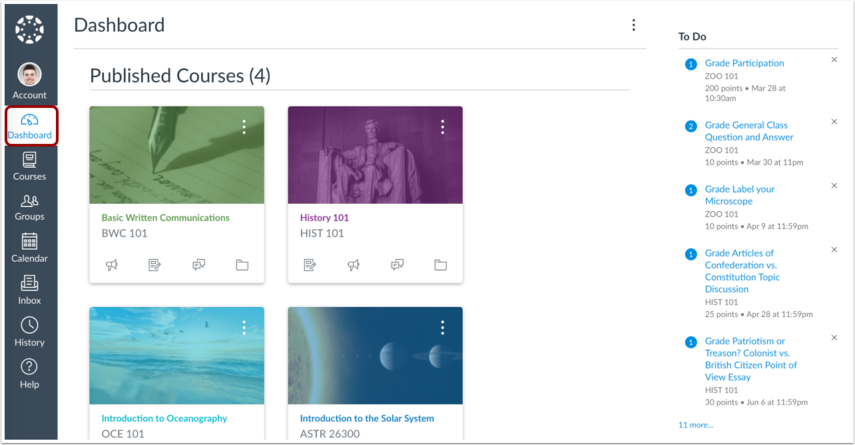Open Groups in the global navigation
The height and width of the screenshot is (445, 855).
coord(29,208)
